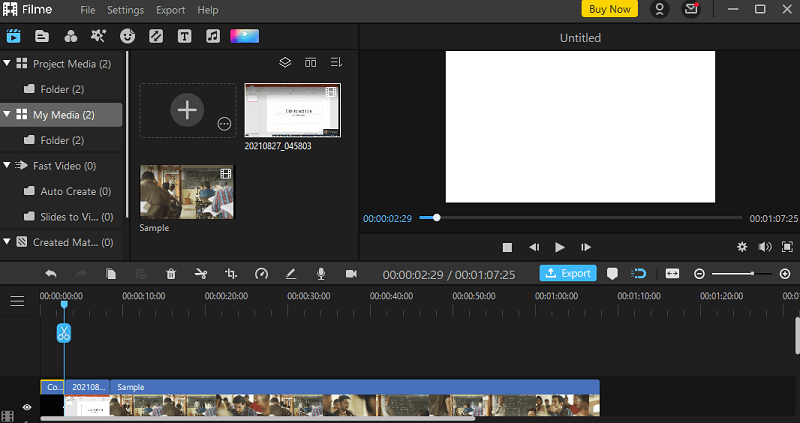Open the Transitions tab icon

tap(156, 36)
